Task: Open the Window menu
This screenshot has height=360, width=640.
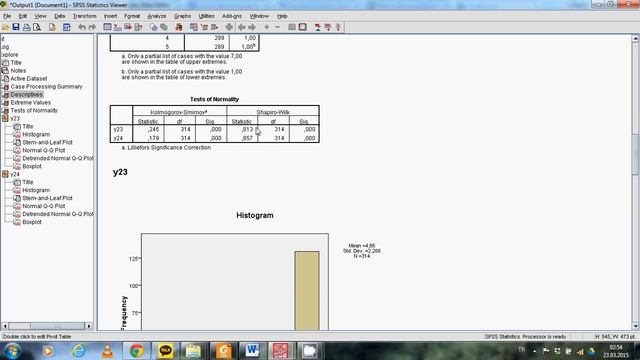Action: click(x=259, y=16)
